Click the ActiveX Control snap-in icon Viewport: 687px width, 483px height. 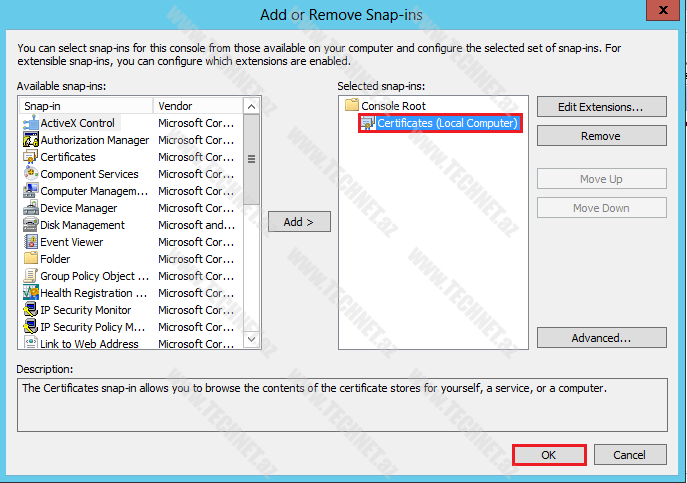(31, 123)
